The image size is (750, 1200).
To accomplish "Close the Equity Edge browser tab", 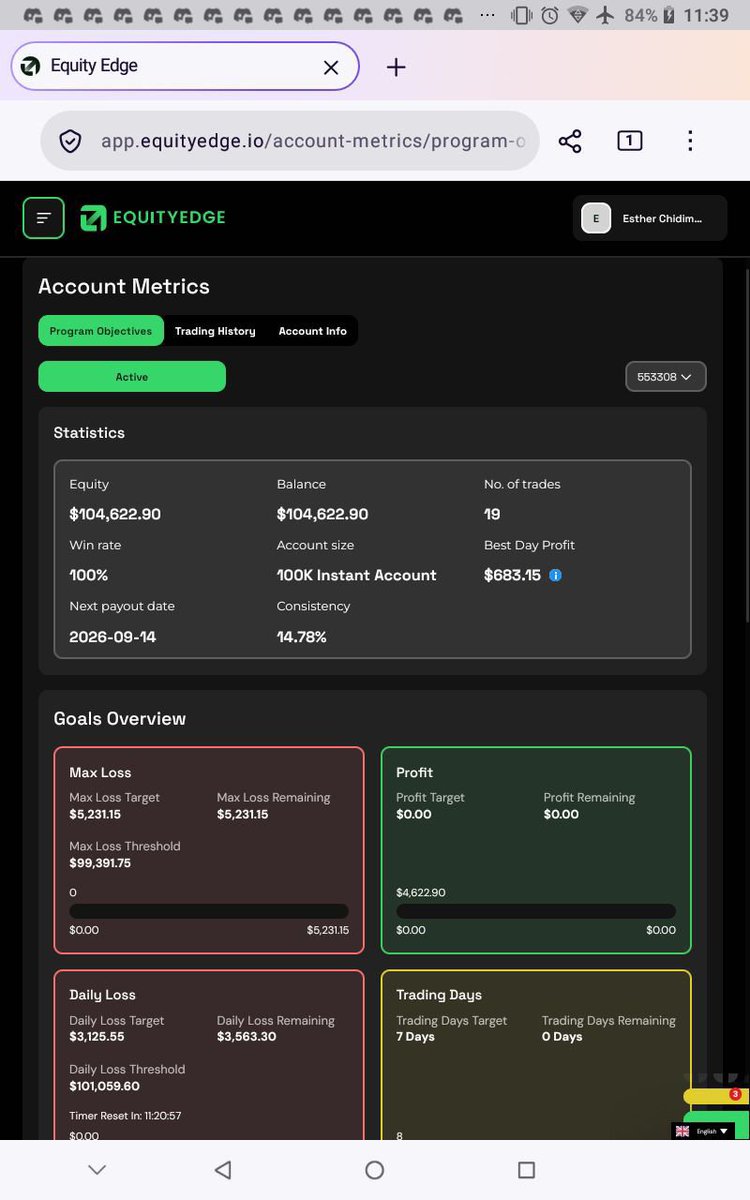I will coord(331,67).
